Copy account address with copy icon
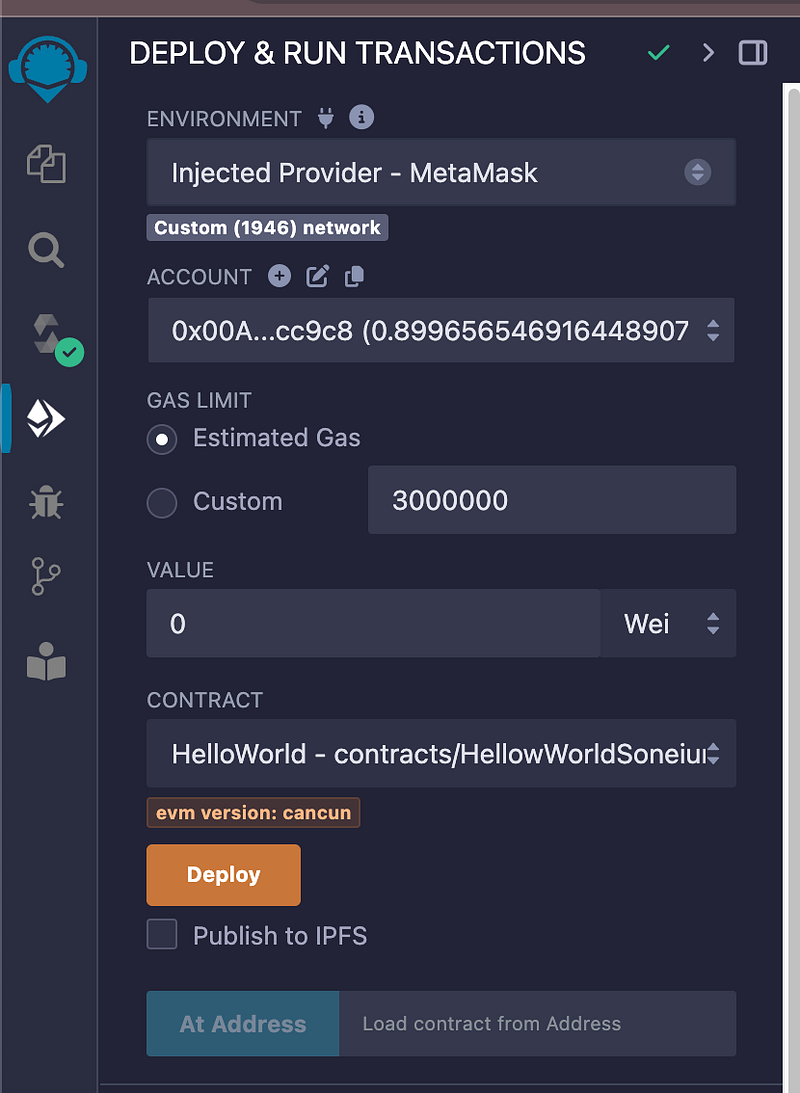This screenshot has width=800, height=1093. [x=354, y=276]
